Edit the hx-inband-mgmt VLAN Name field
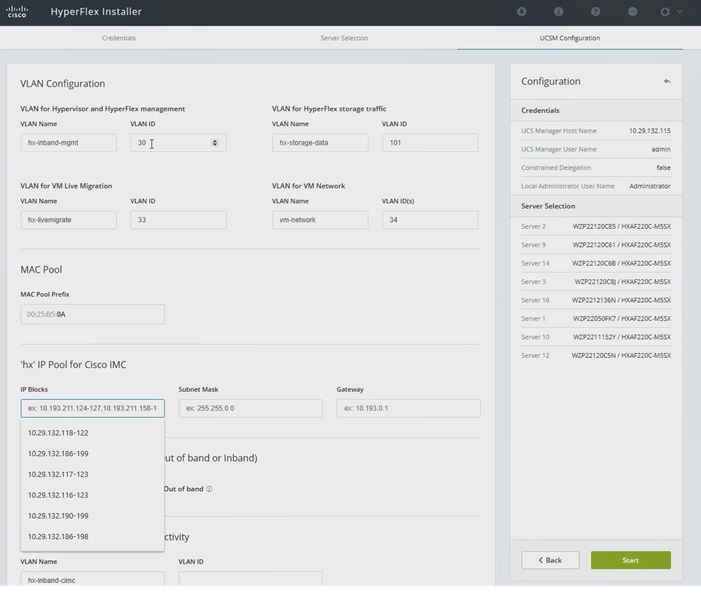Image resolution: width=701 pixels, height=595 pixels. pos(68,143)
